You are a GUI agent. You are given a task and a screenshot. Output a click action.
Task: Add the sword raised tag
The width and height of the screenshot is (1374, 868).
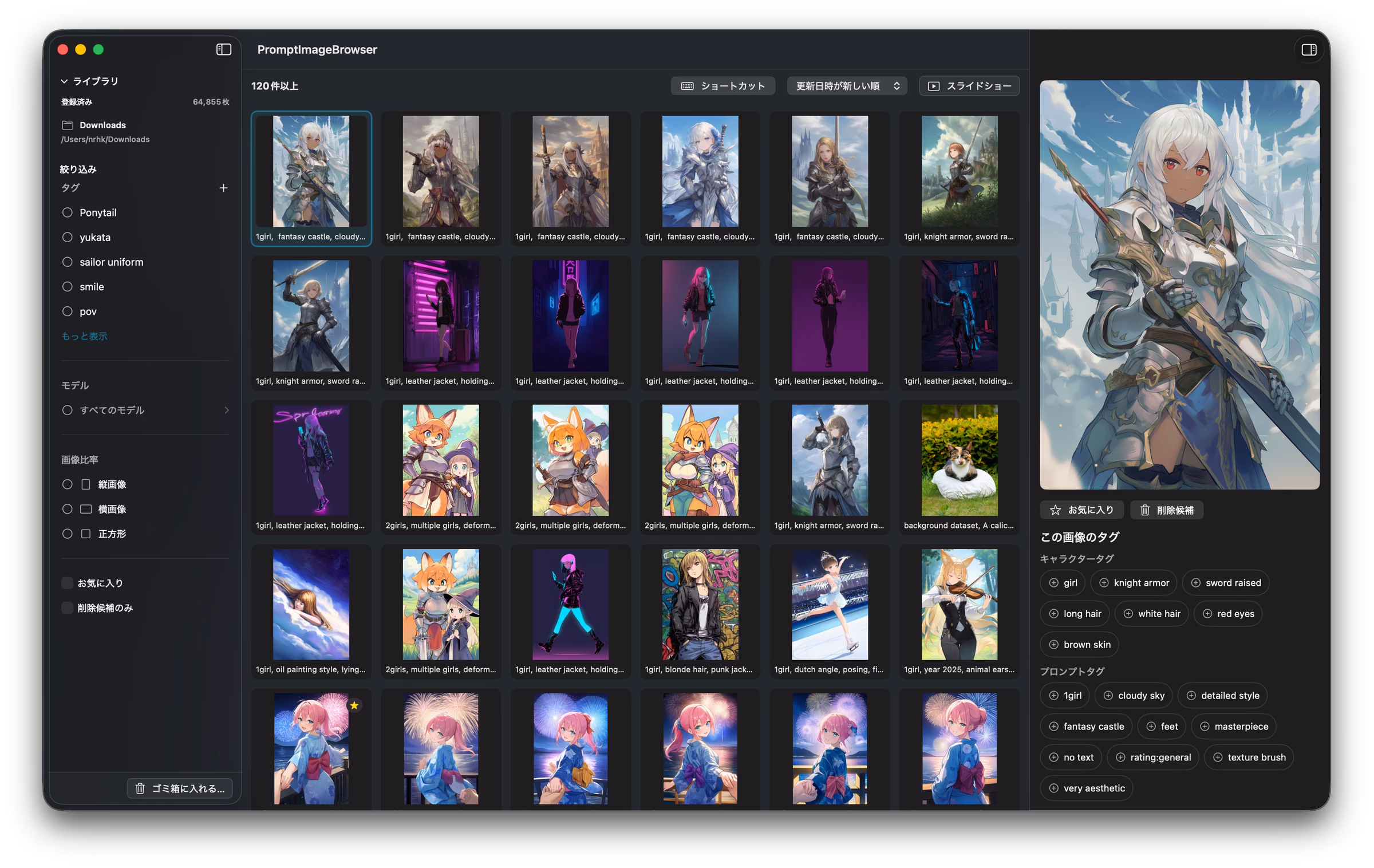tap(1225, 583)
